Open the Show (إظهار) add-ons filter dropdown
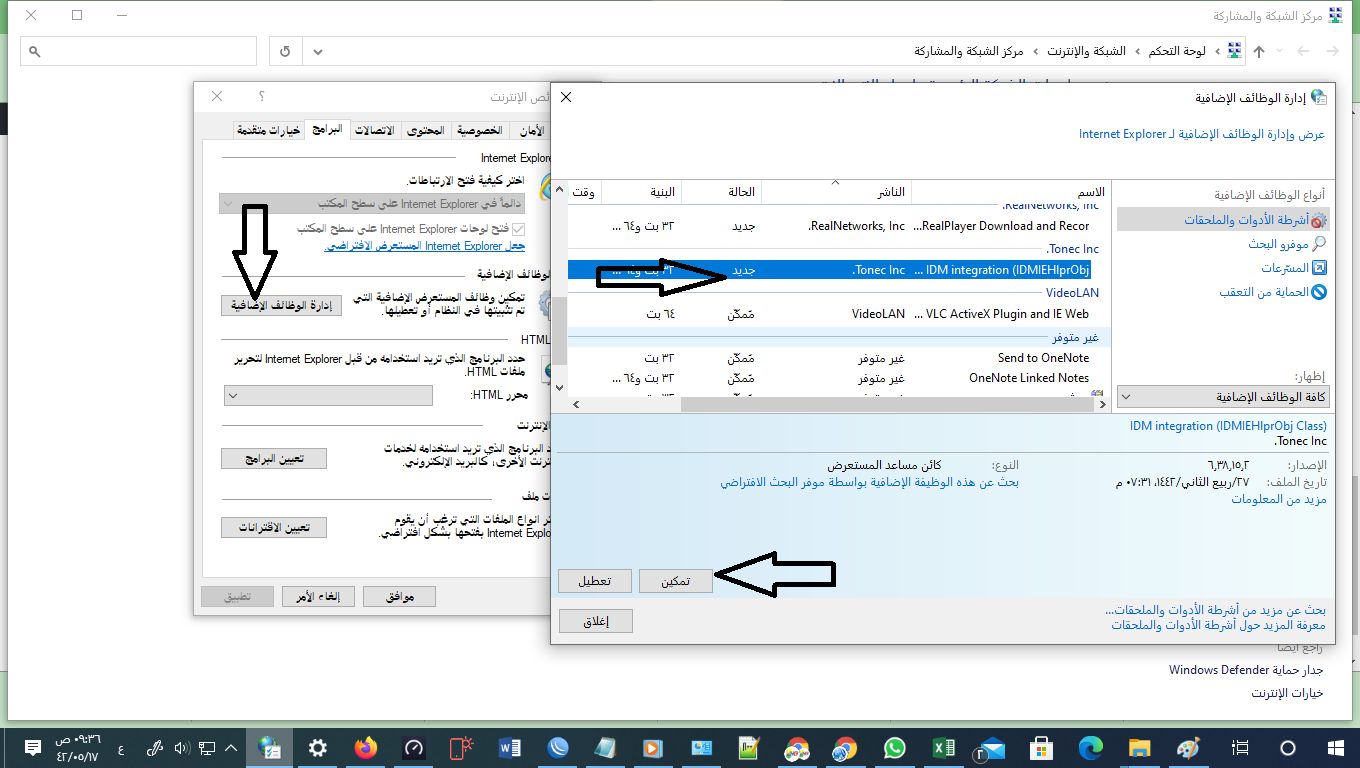1360x768 pixels. pyautogui.click(x=1223, y=397)
